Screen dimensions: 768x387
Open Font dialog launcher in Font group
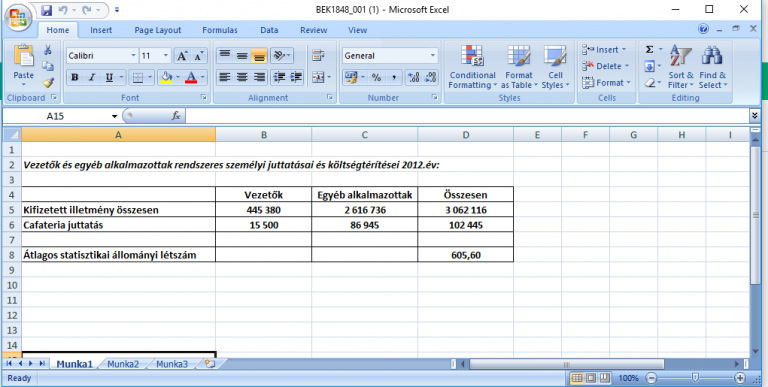click(x=204, y=98)
